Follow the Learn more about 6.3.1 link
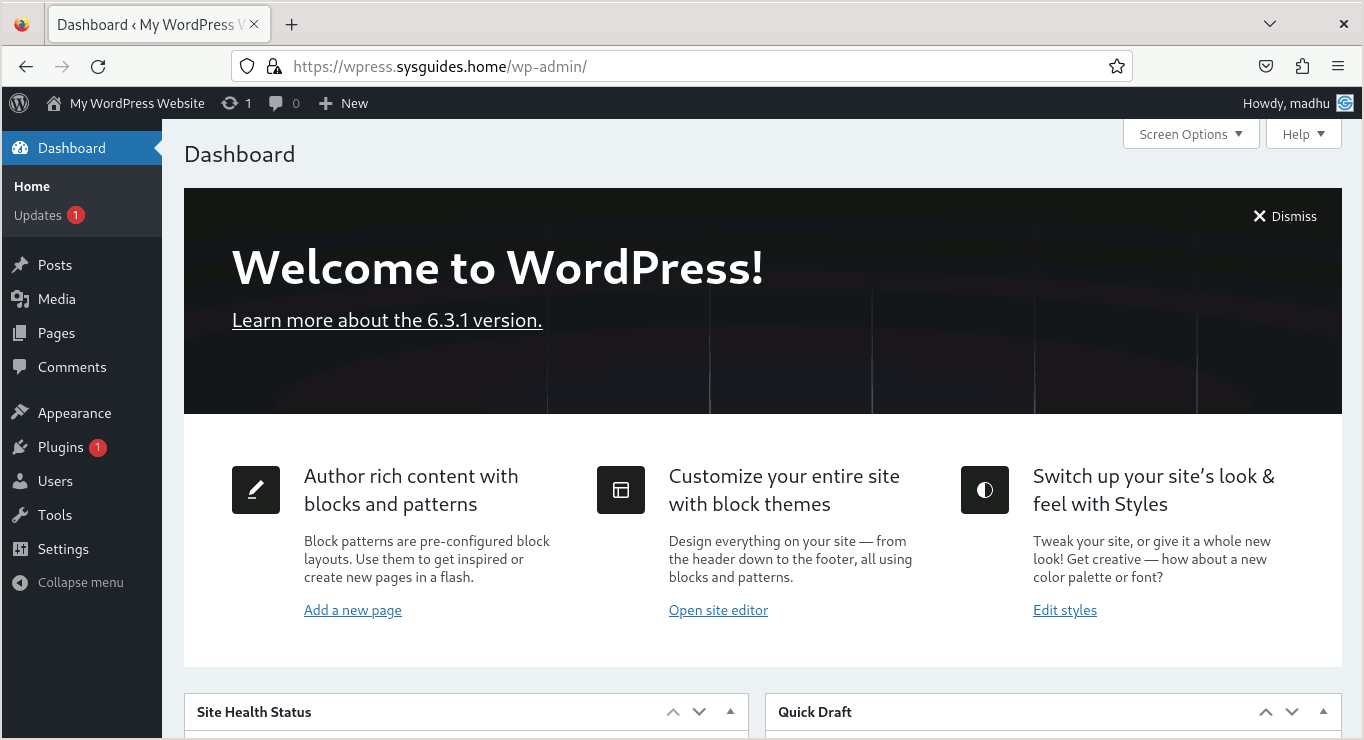The image size is (1364, 740). click(386, 320)
